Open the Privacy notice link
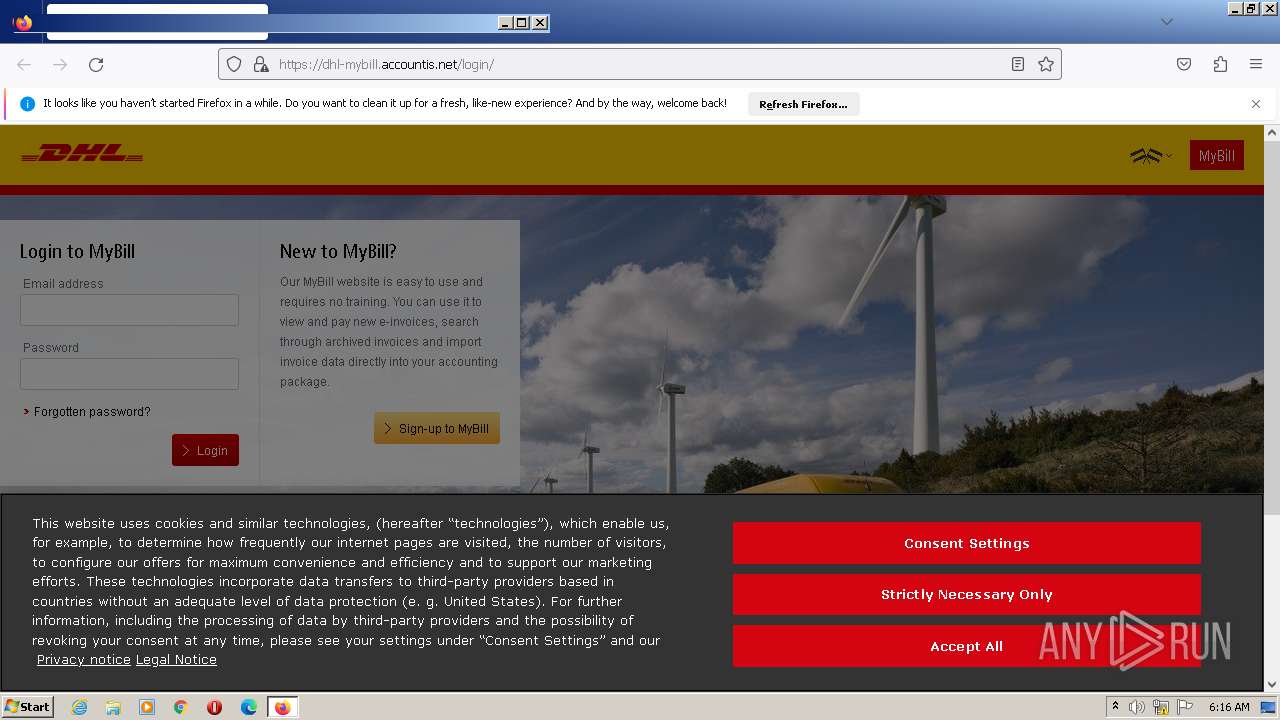The height and width of the screenshot is (720, 1280). pyautogui.click(x=84, y=660)
